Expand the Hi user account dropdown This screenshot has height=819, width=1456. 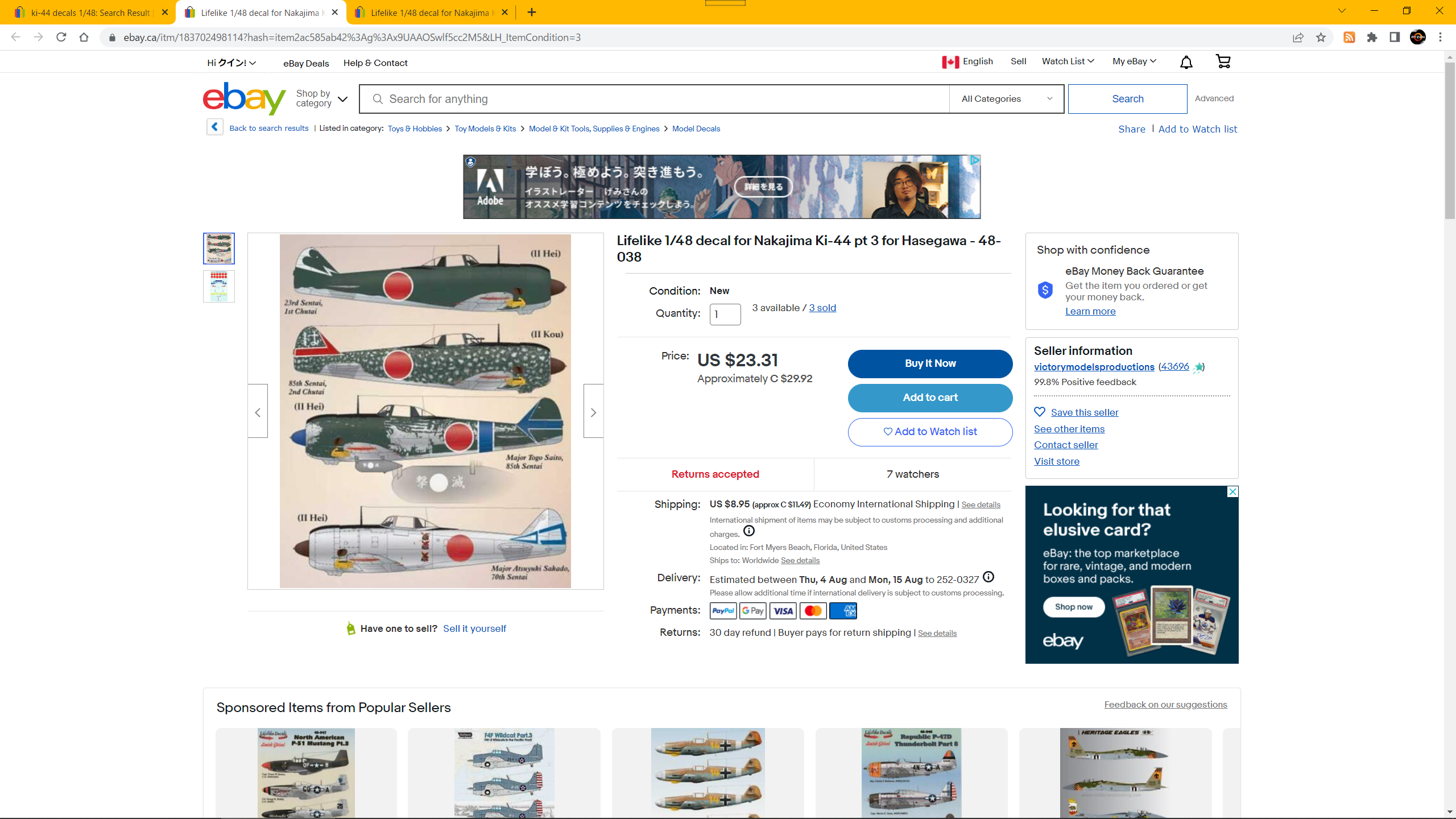(231, 63)
